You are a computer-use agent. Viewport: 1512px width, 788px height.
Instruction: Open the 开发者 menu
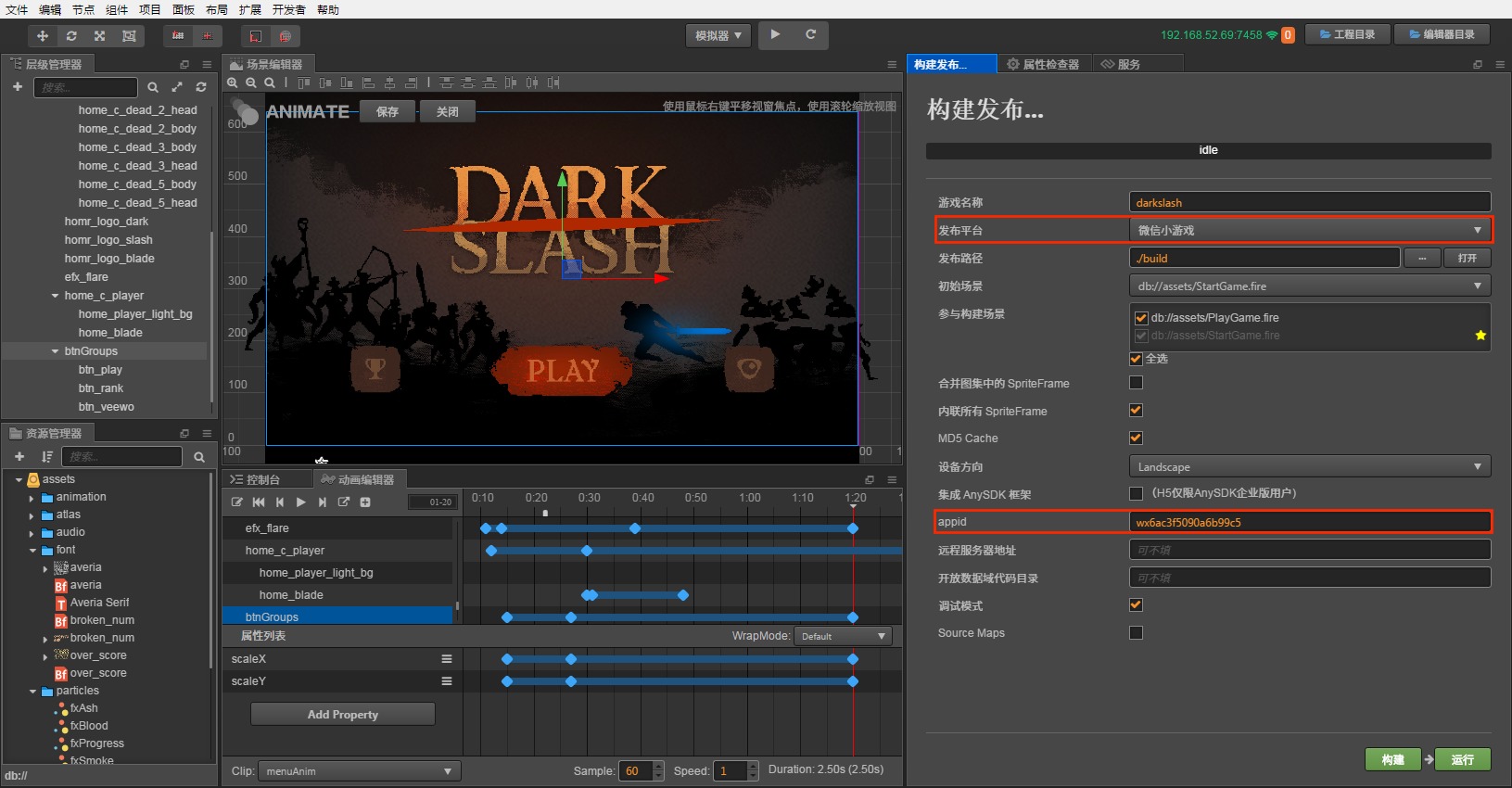(288, 9)
